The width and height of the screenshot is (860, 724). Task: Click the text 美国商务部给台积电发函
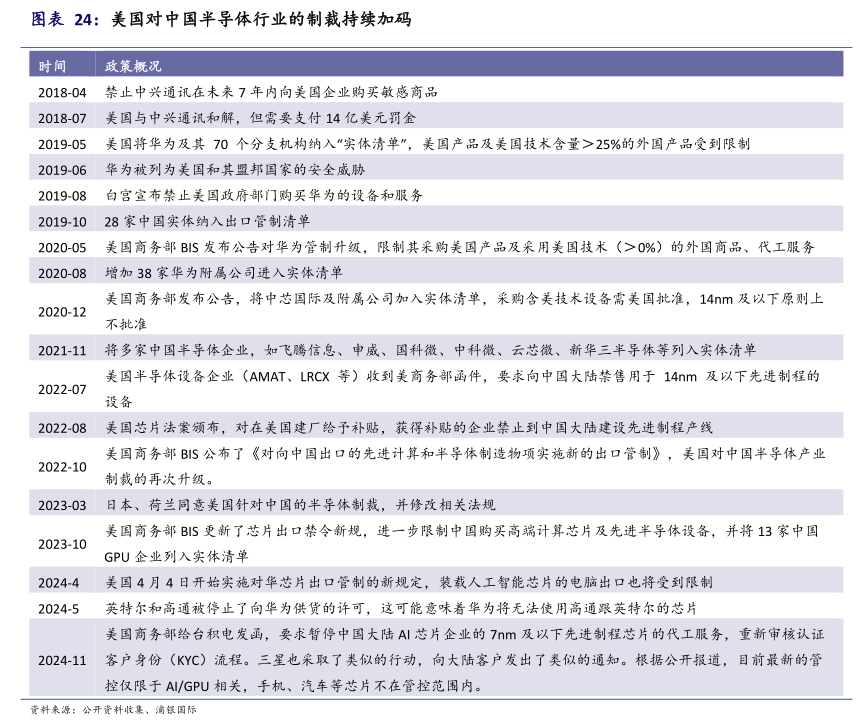point(184,634)
